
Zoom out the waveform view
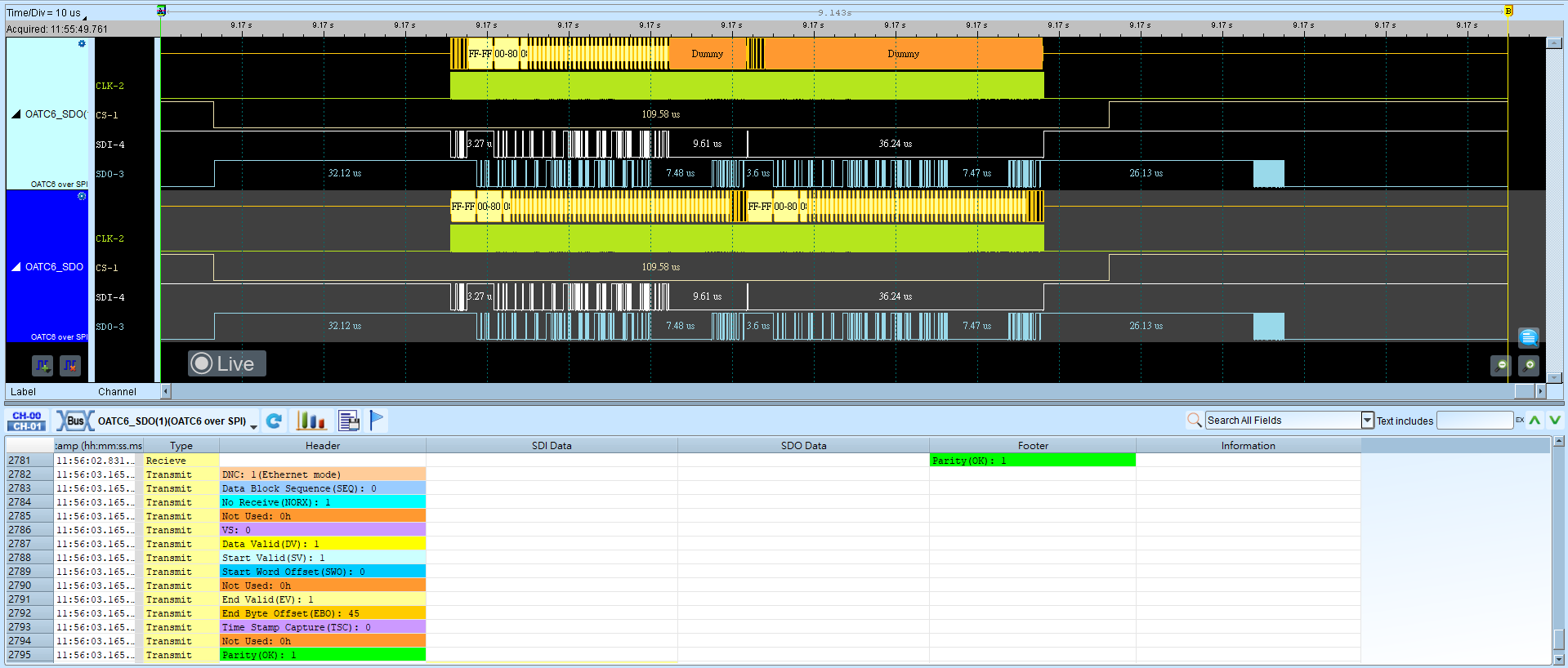pos(1500,366)
